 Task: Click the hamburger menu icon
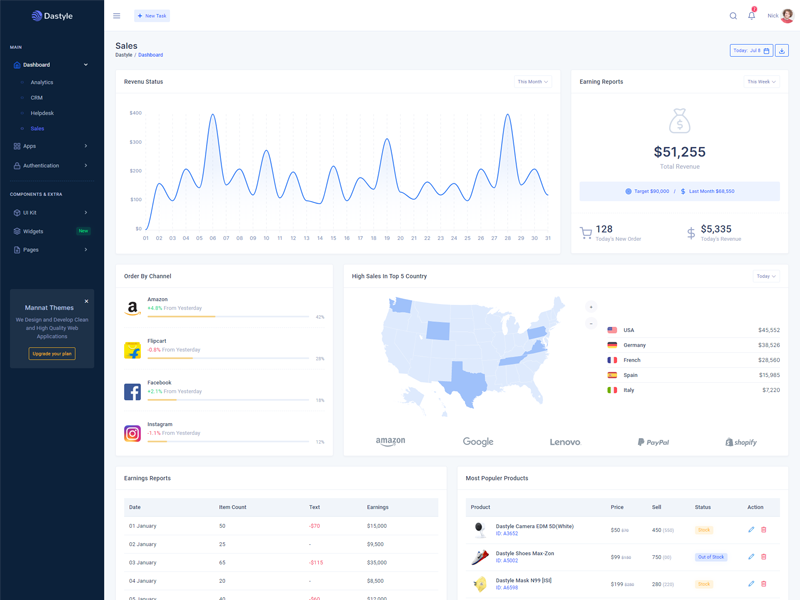coord(116,16)
